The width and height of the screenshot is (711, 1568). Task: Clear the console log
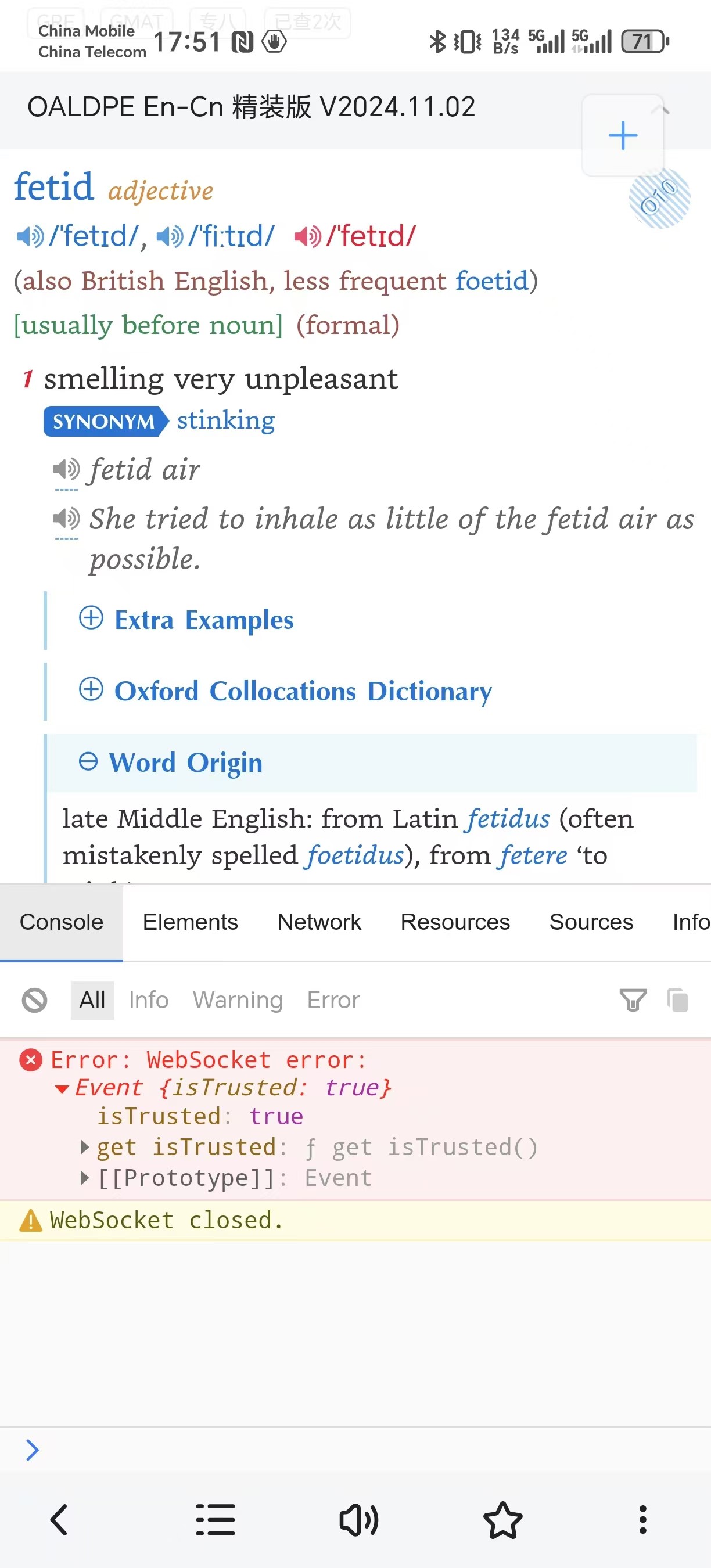pyautogui.click(x=35, y=1000)
